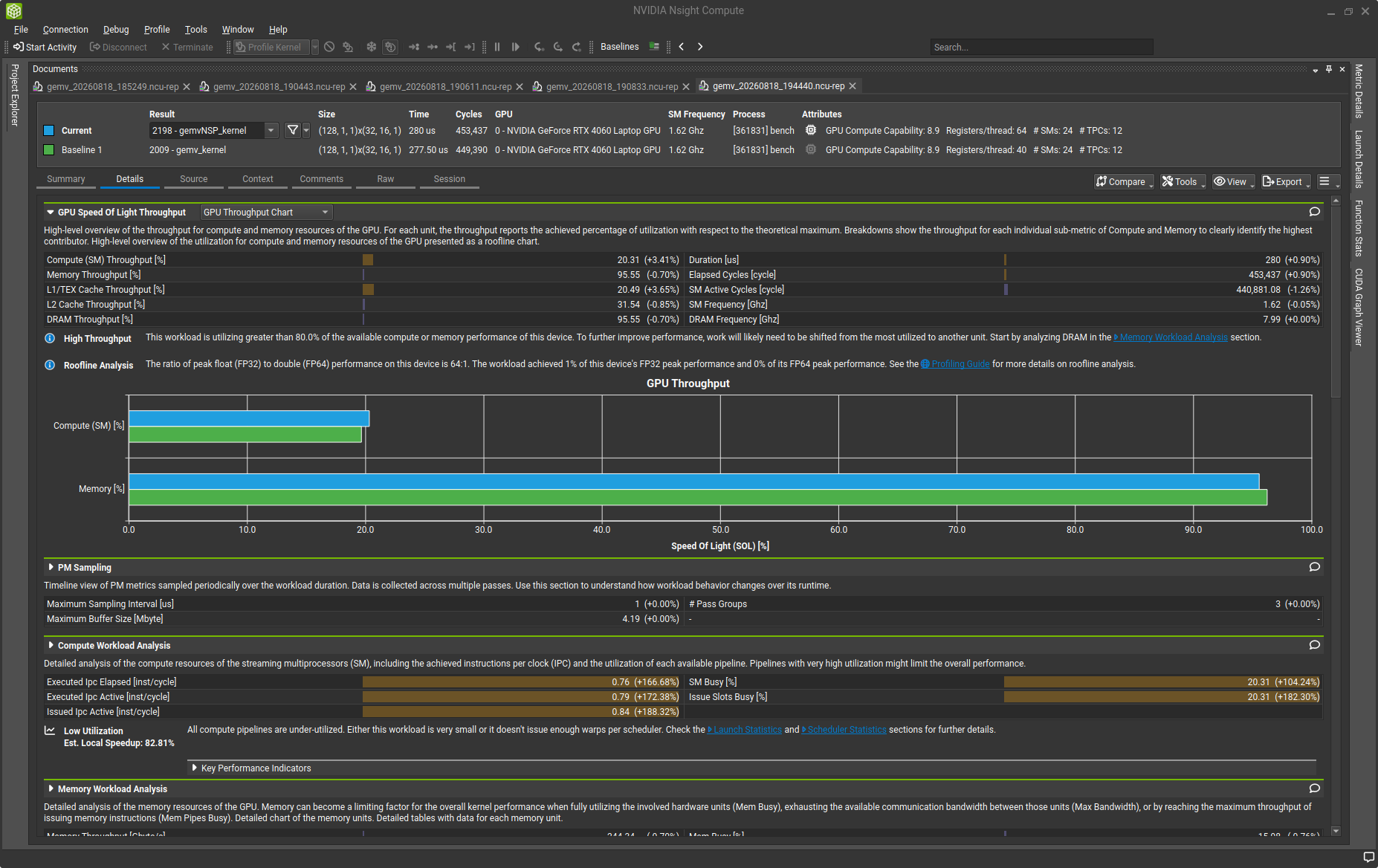Go to previous result with left chevron
Viewport: 1378px width, 868px height.
[x=681, y=47]
